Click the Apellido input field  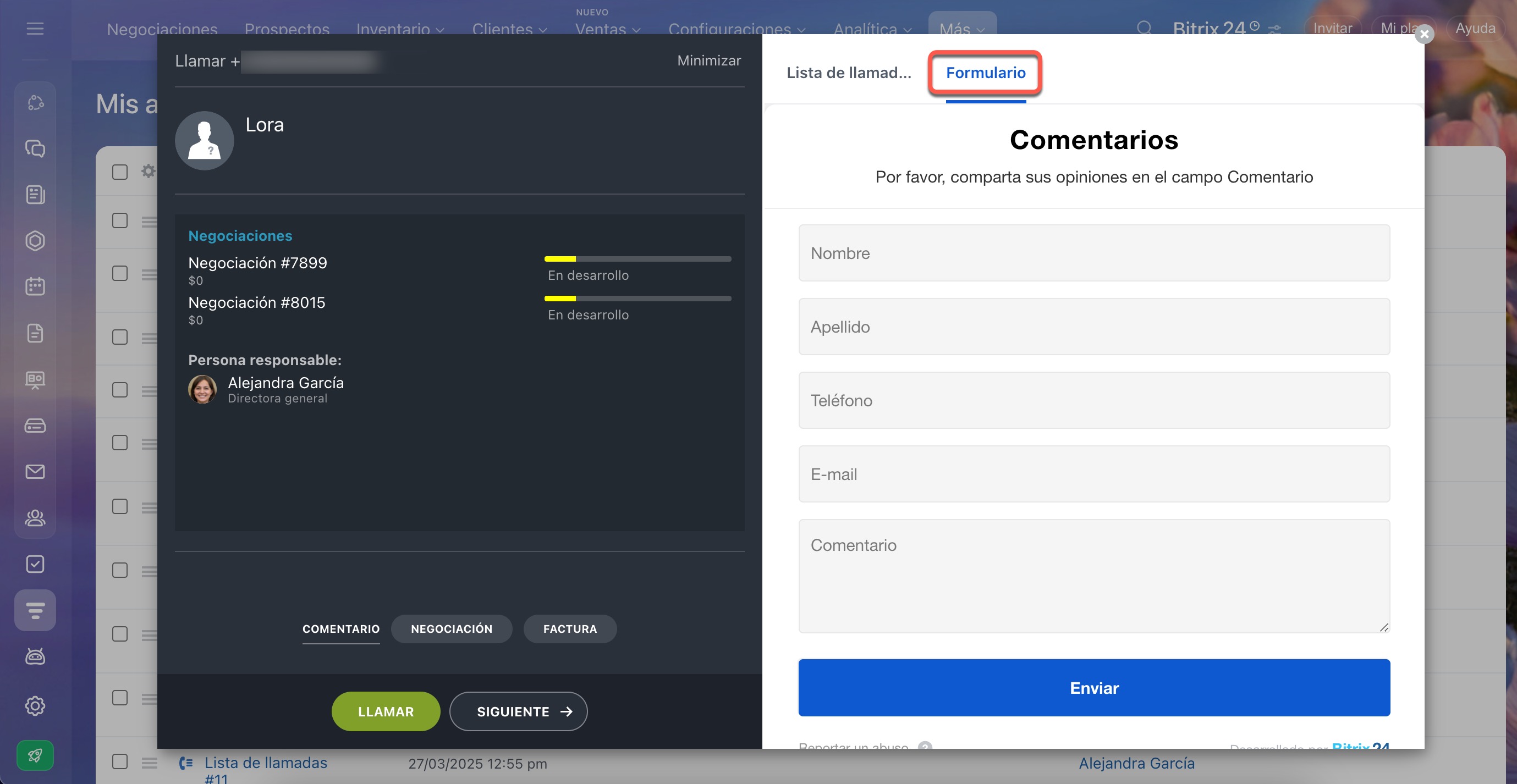1093,327
